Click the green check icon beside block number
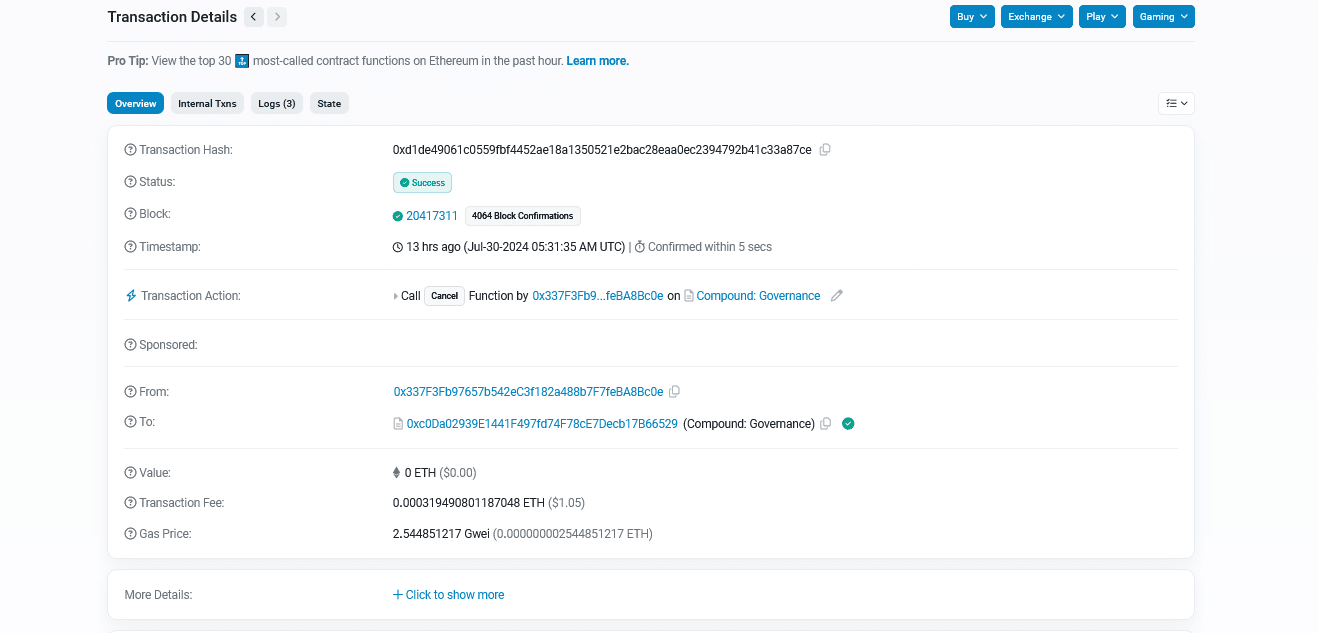Screen dimensions: 1318x633 [398, 216]
